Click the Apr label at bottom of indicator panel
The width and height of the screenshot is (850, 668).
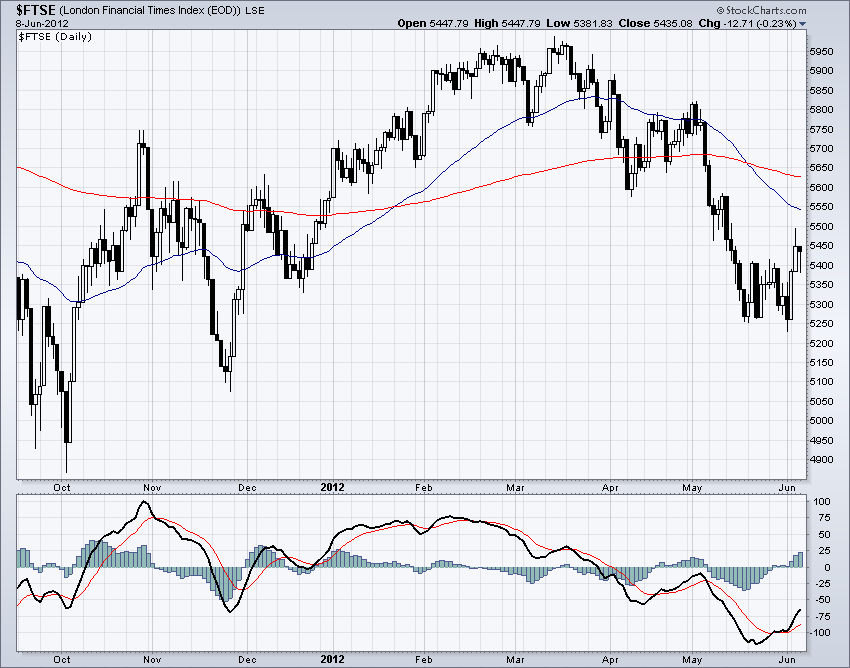point(610,659)
